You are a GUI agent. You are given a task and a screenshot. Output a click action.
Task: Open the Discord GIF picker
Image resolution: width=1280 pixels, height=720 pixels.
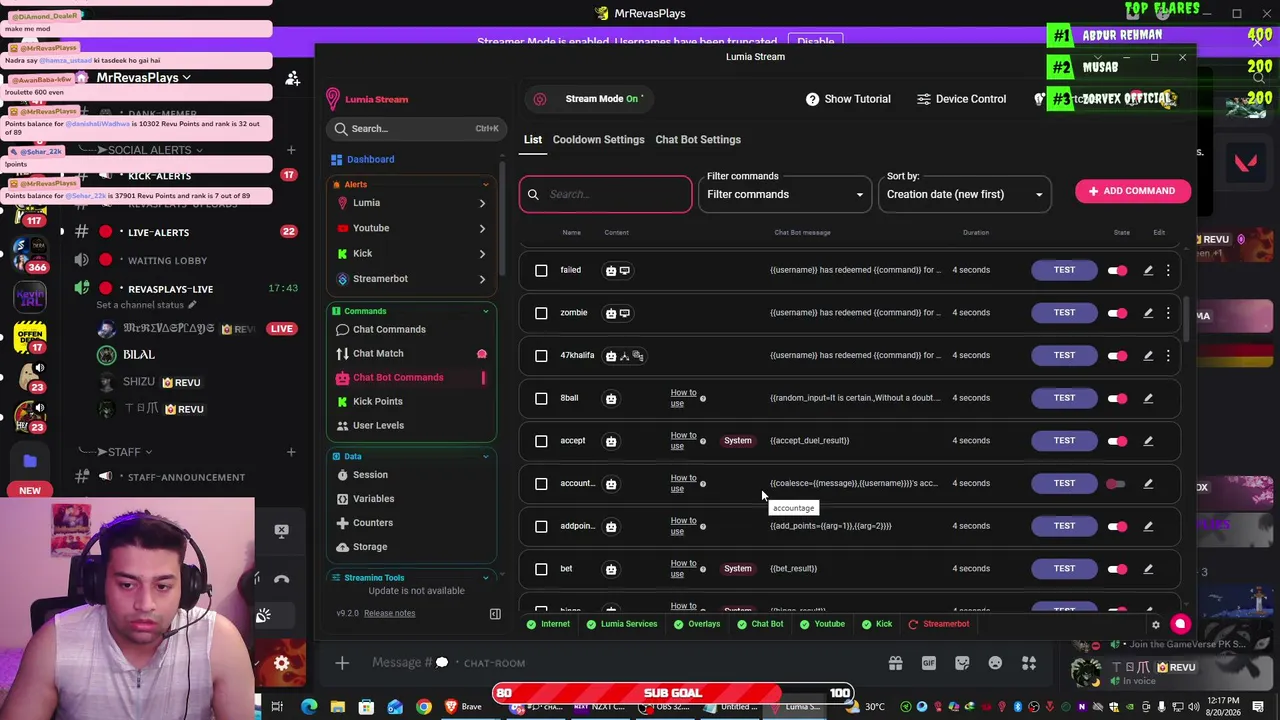929,663
